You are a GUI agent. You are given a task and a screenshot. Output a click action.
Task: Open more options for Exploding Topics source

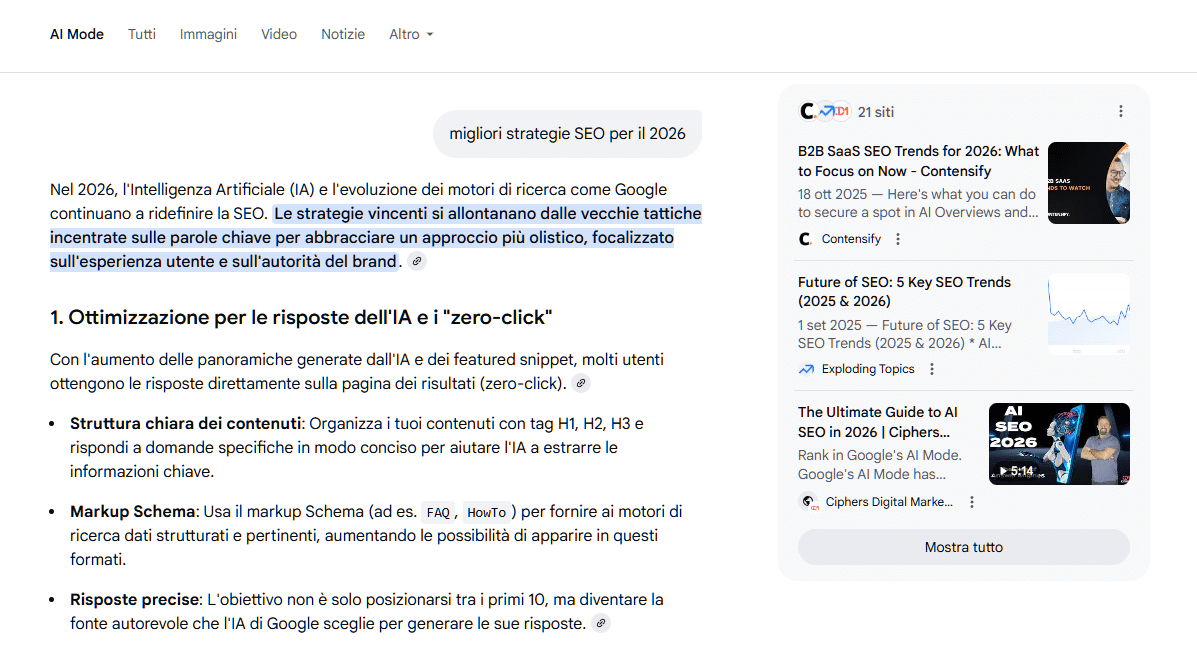(x=932, y=369)
